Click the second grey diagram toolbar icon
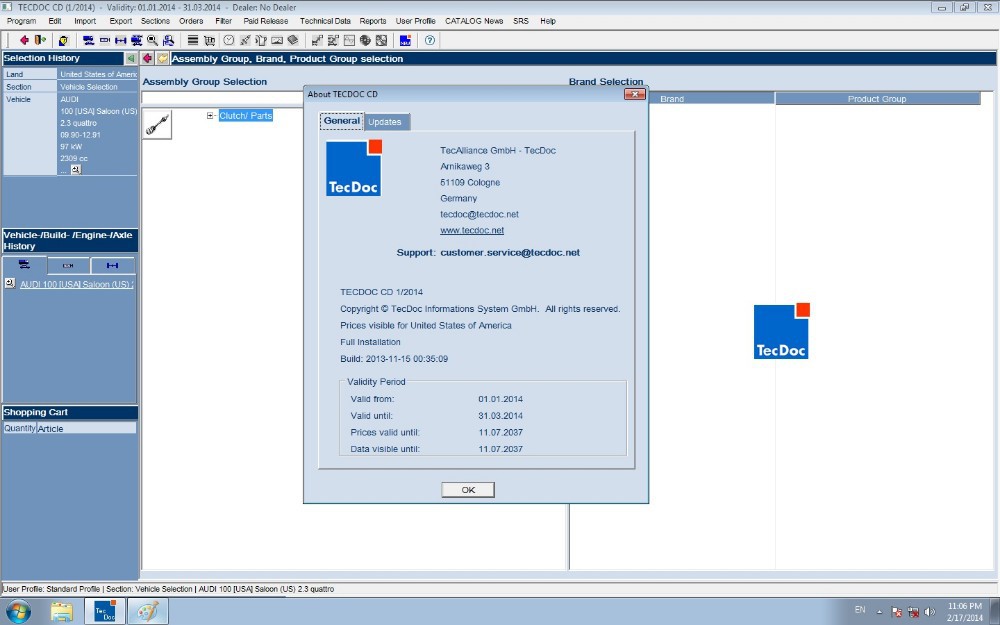Screen dimensions: 1000x625 pyautogui.click(x=333, y=40)
